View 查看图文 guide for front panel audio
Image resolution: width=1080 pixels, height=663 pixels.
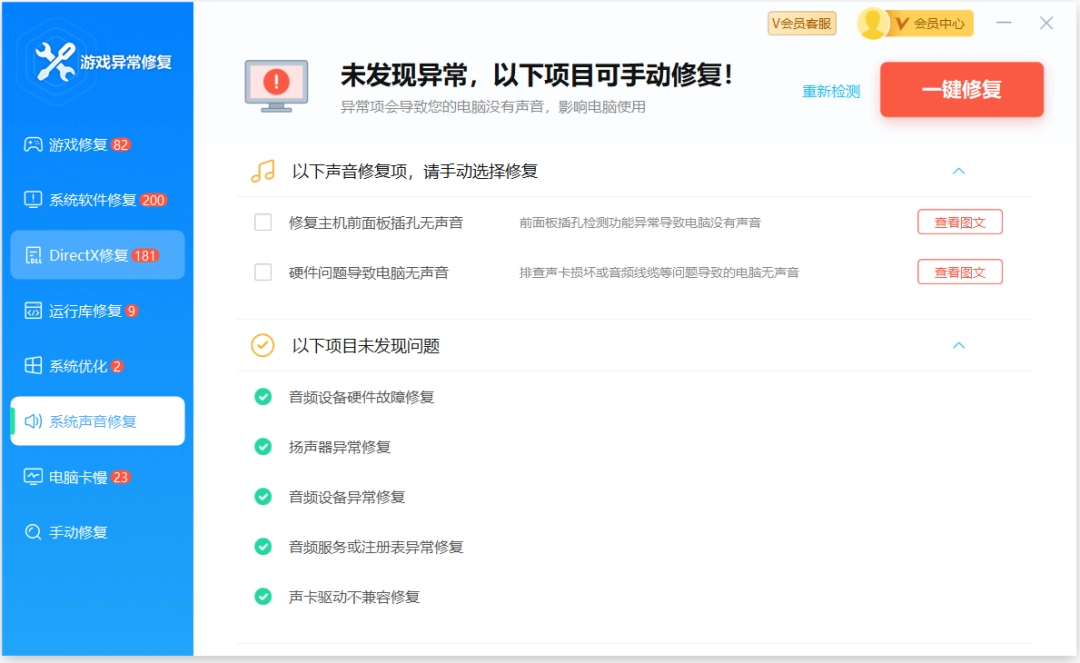coord(959,221)
